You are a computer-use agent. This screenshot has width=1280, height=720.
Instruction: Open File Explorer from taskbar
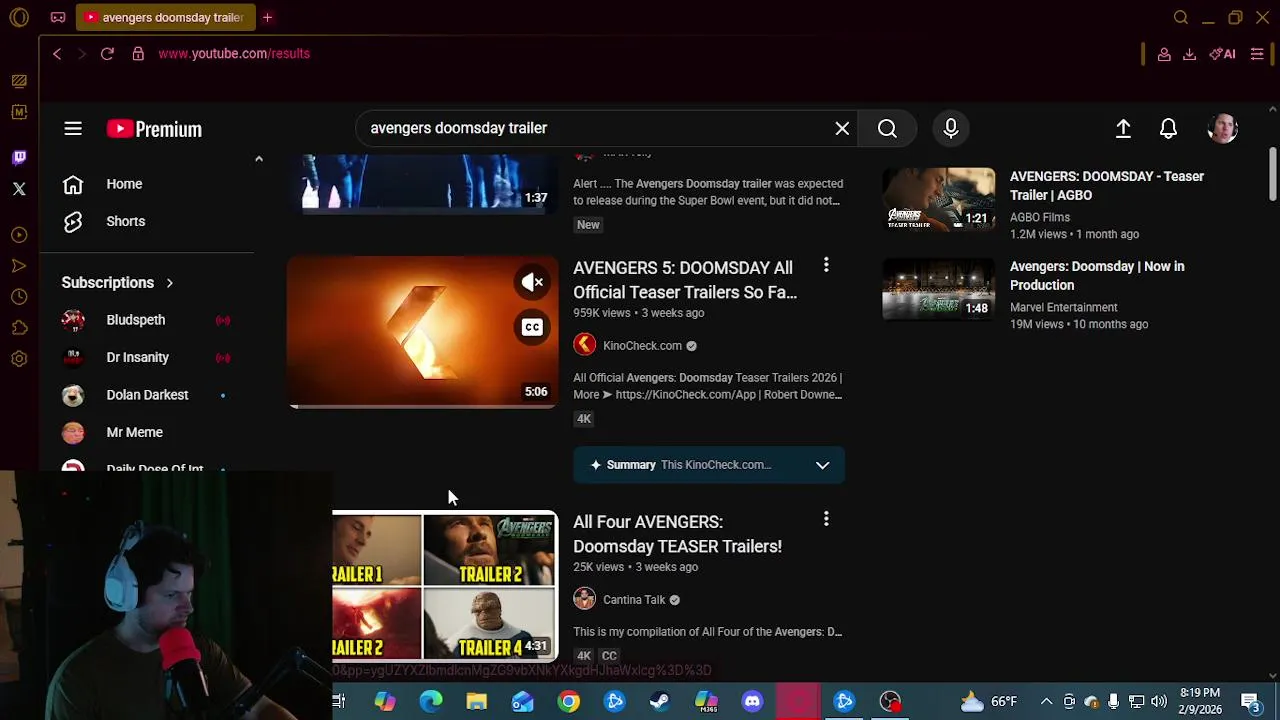476,701
